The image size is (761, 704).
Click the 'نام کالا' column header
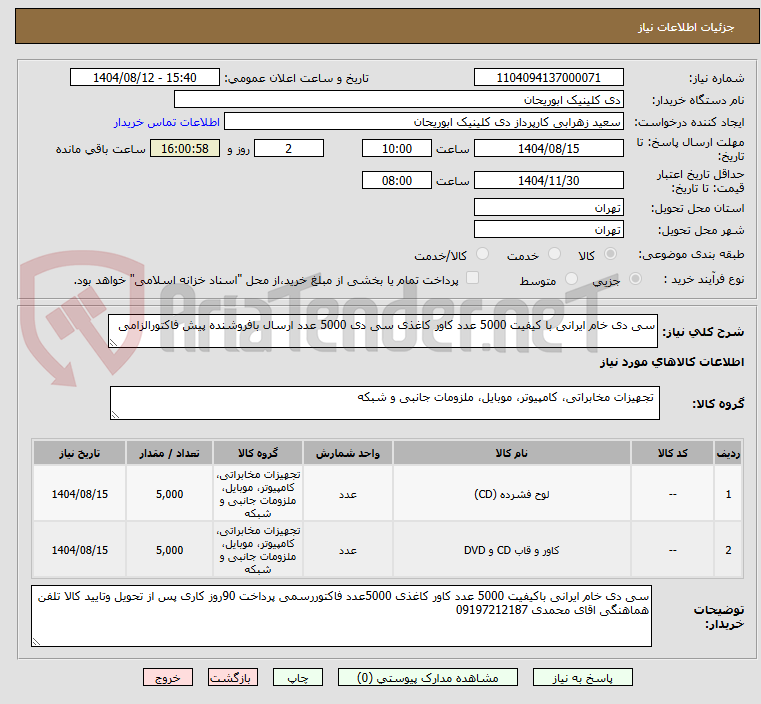point(518,453)
